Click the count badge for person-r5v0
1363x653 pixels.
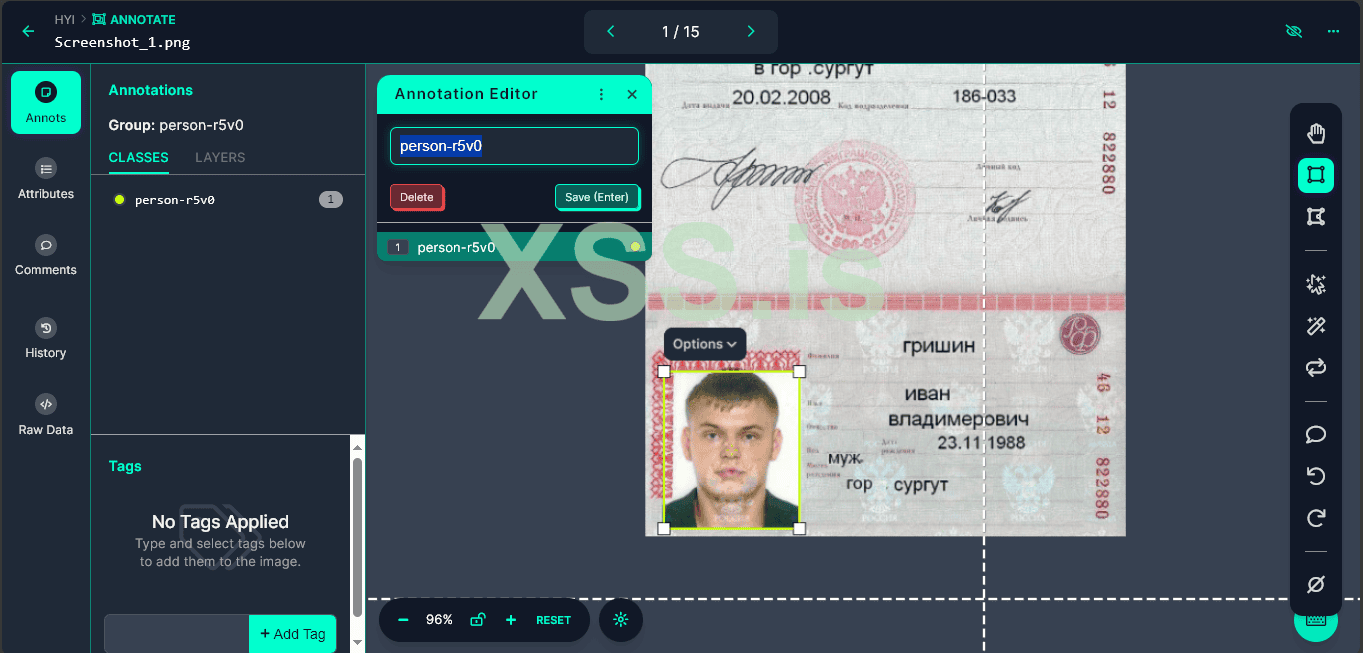pos(331,200)
